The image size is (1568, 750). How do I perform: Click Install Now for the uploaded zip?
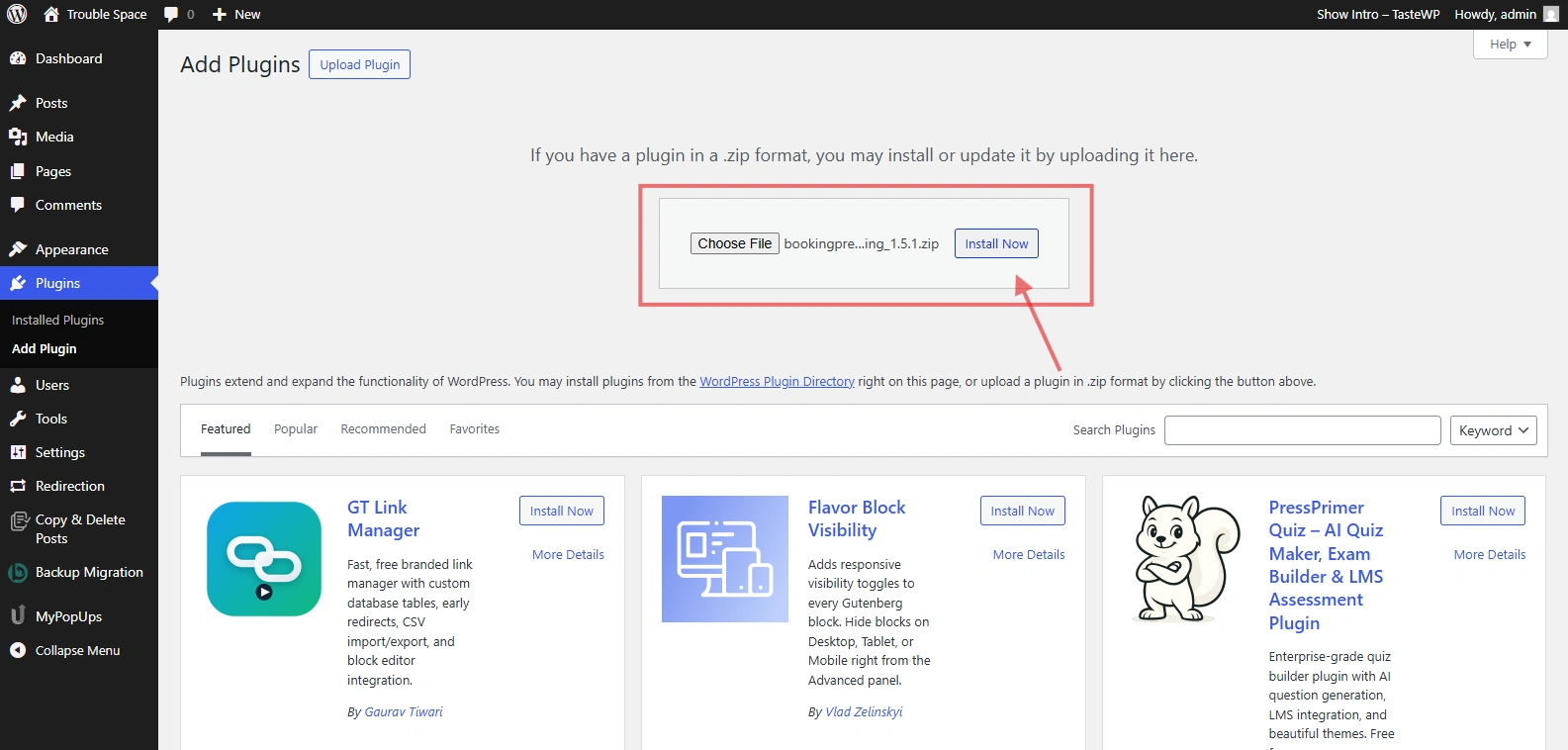click(x=996, y=243)
